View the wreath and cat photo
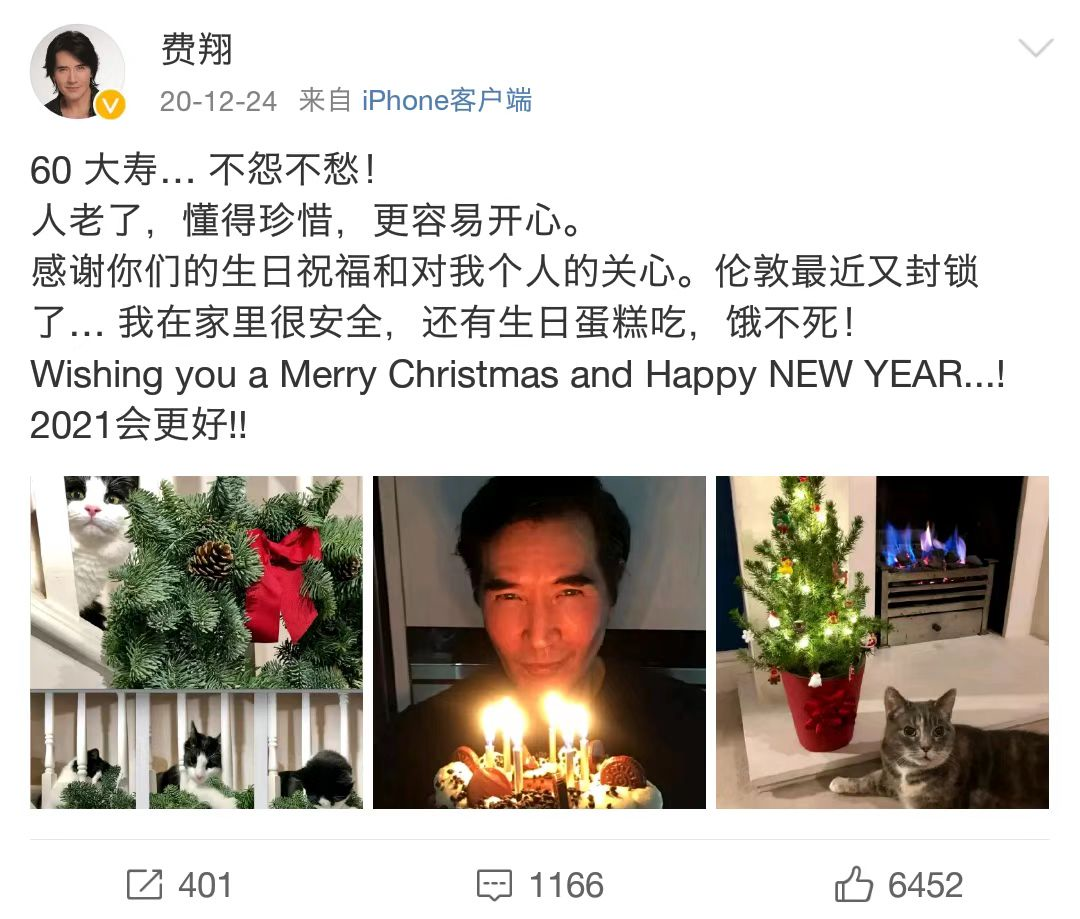Screen dimensions: 1080x919 tap(196, 642)
